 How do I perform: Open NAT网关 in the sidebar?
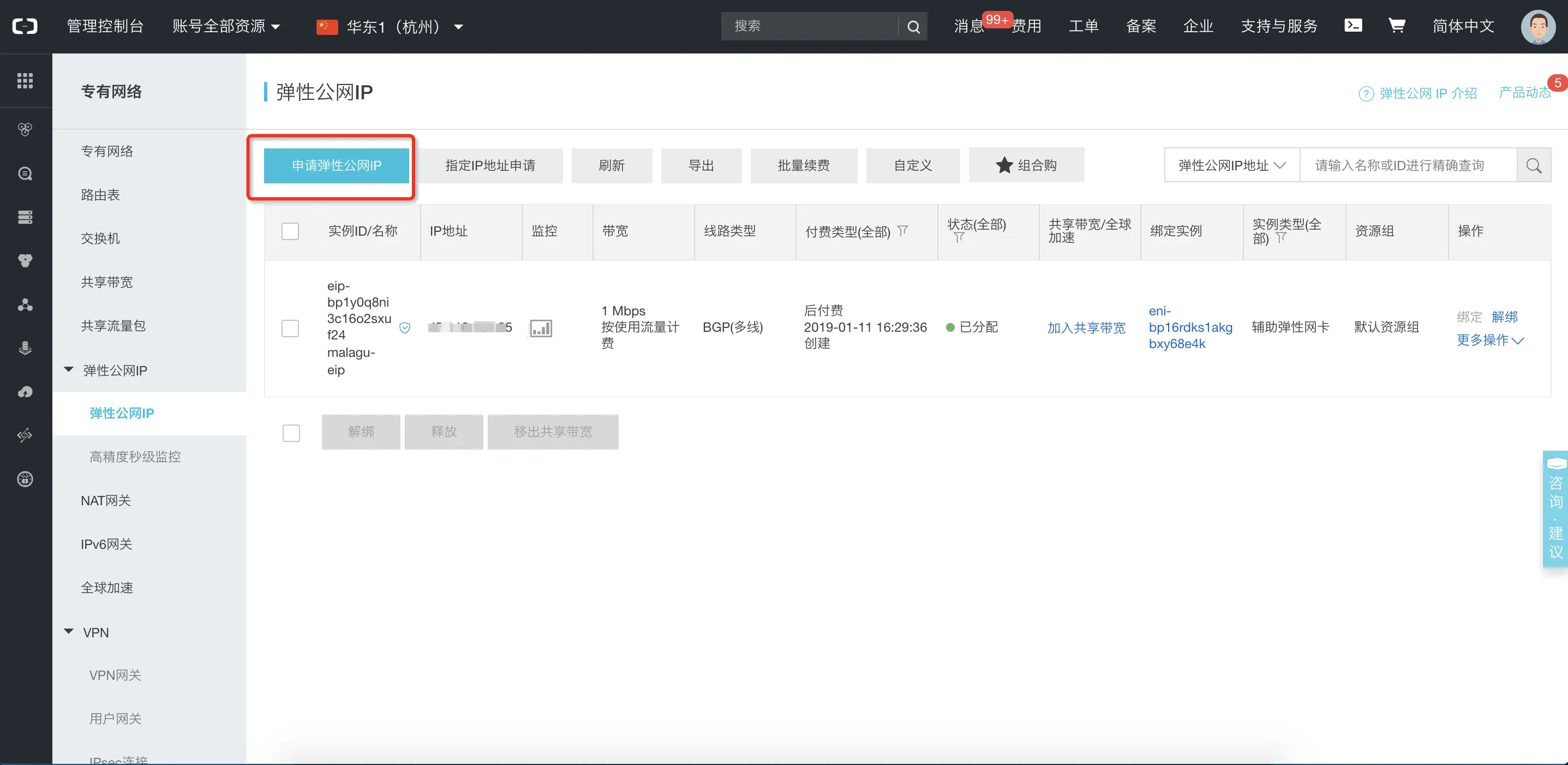[x=106, y=500]
